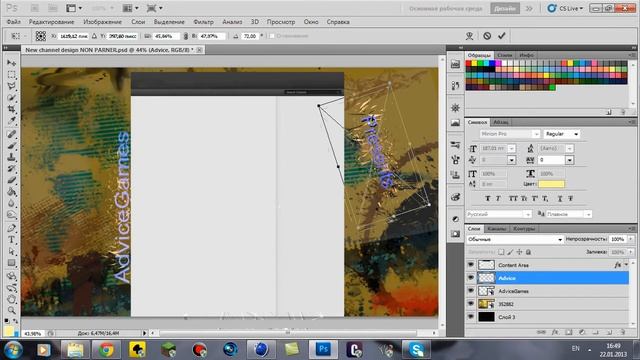
Task: Select the Clone Stamp tool
Action: tap(11, 157)
